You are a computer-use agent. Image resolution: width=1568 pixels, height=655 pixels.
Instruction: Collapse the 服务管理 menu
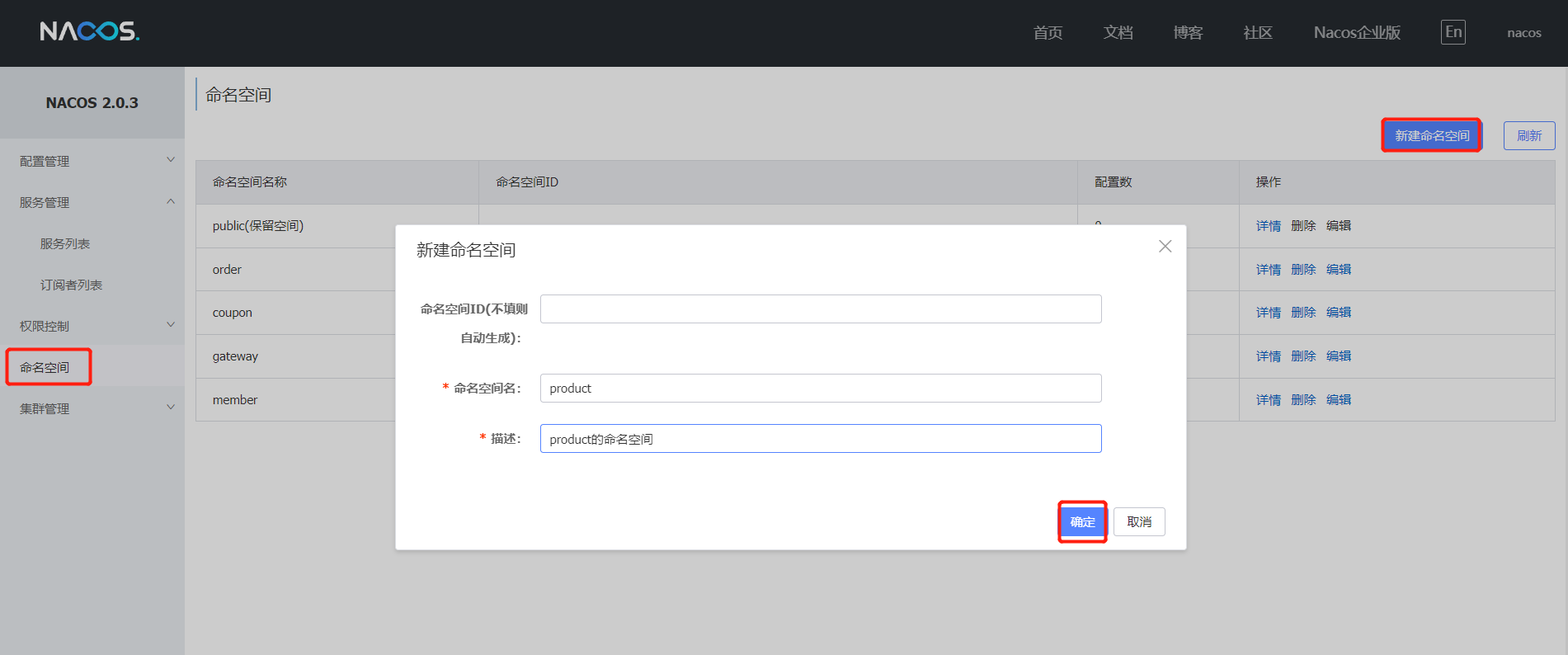pos(92,202)
